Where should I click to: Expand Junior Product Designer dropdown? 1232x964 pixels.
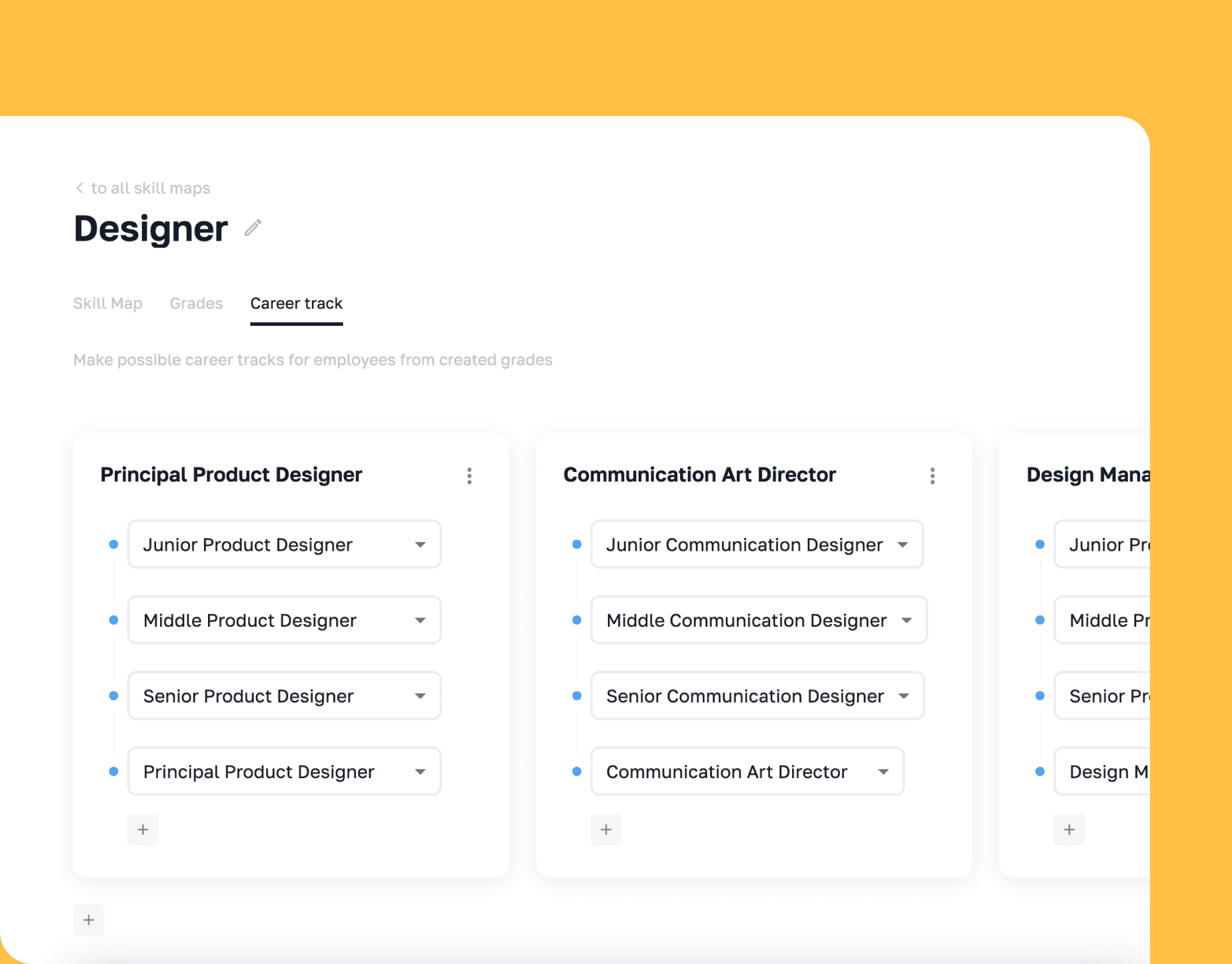(x=420, y=545)
